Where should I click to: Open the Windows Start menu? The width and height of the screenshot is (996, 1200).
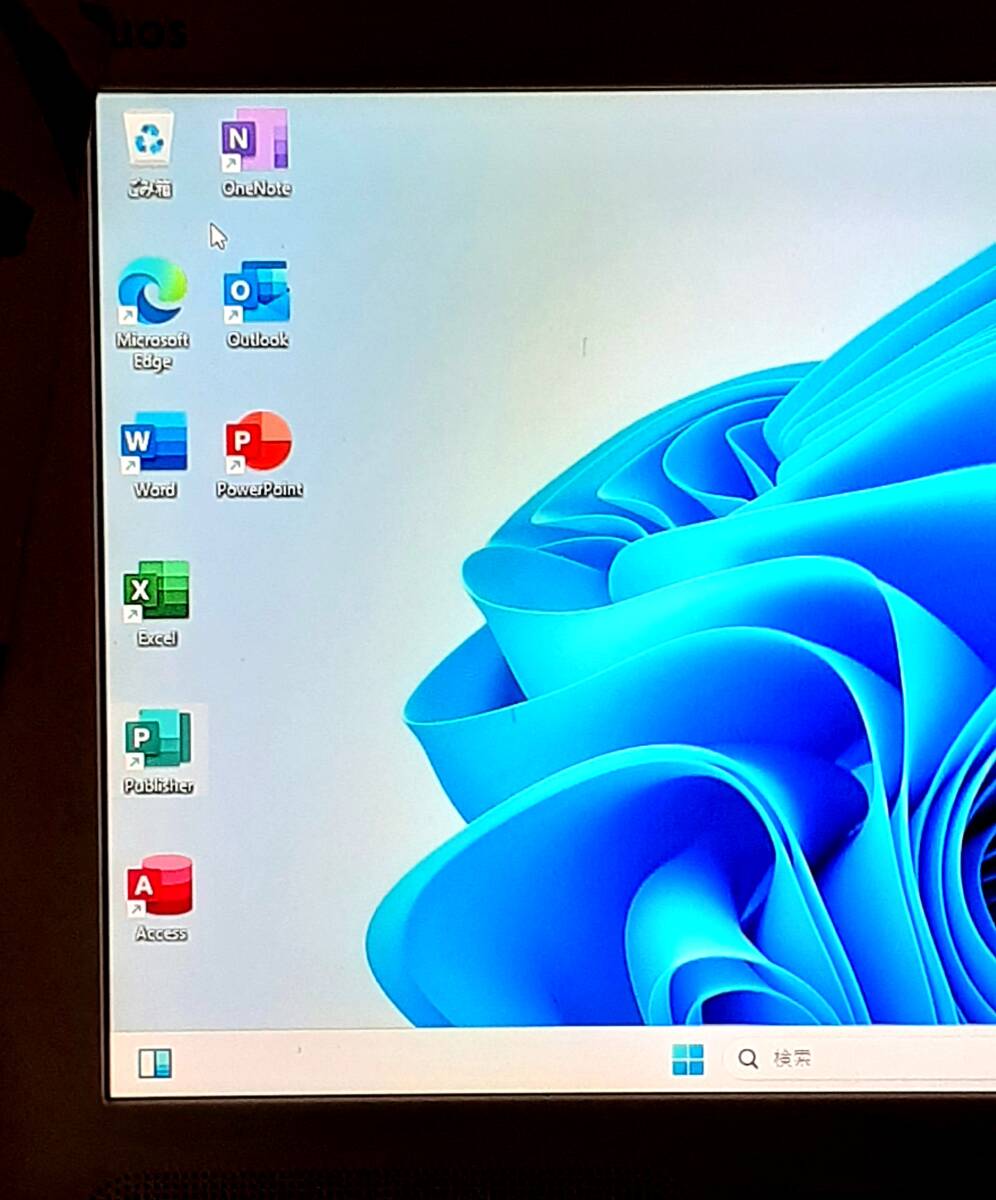tap(688, 1059)
